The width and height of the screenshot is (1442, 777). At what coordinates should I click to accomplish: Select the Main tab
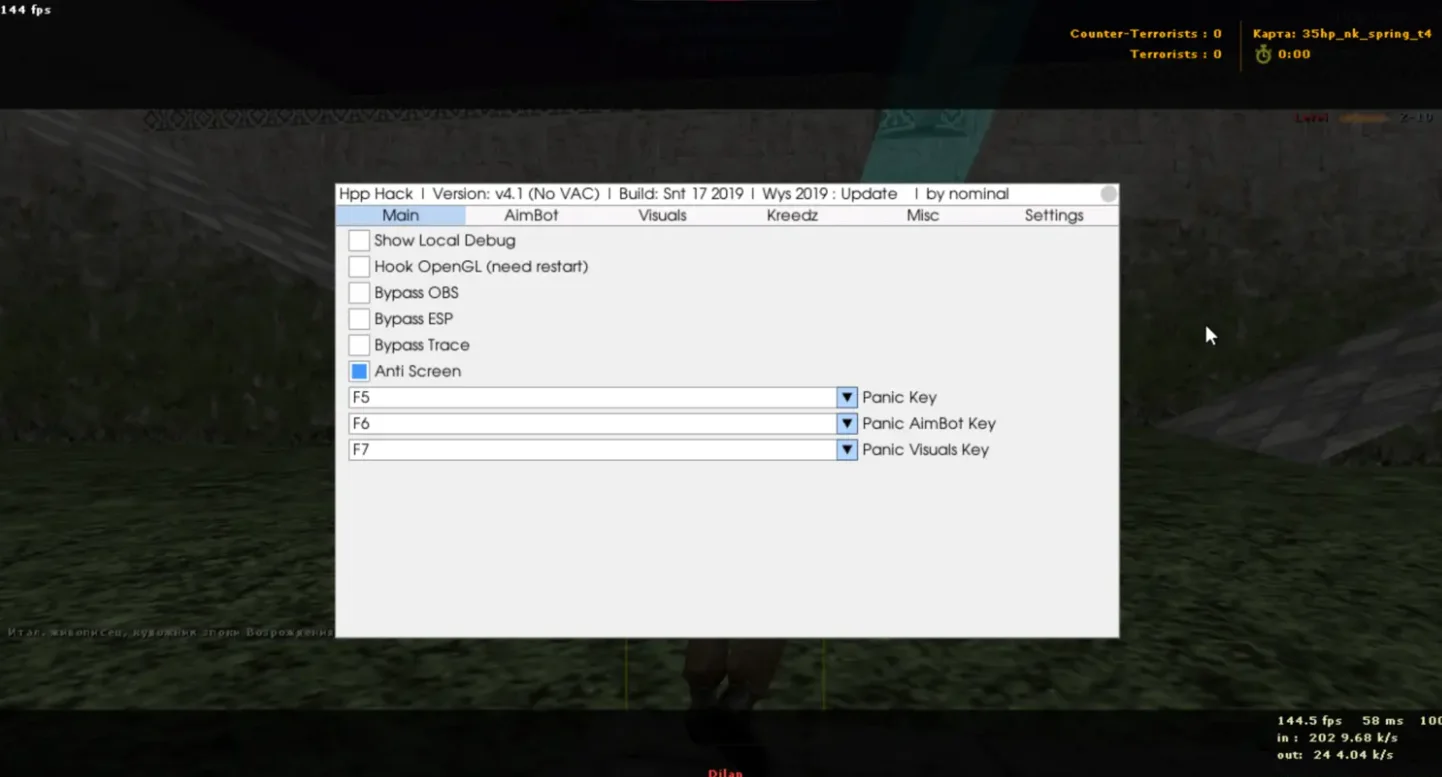pyautogui.click(x=401, y=215)
